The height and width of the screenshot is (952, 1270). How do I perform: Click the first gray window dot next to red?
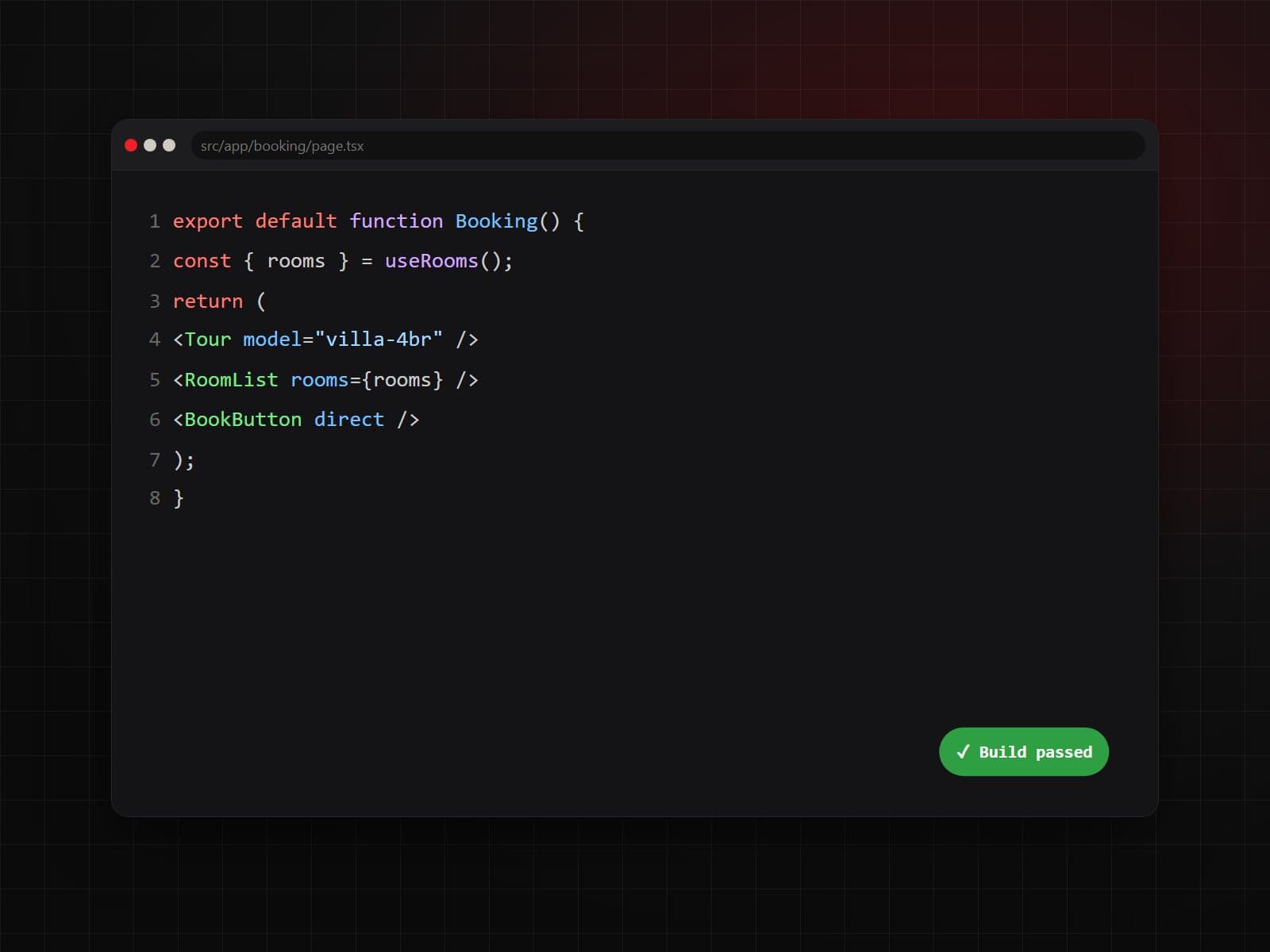click(x=150, y=145)
